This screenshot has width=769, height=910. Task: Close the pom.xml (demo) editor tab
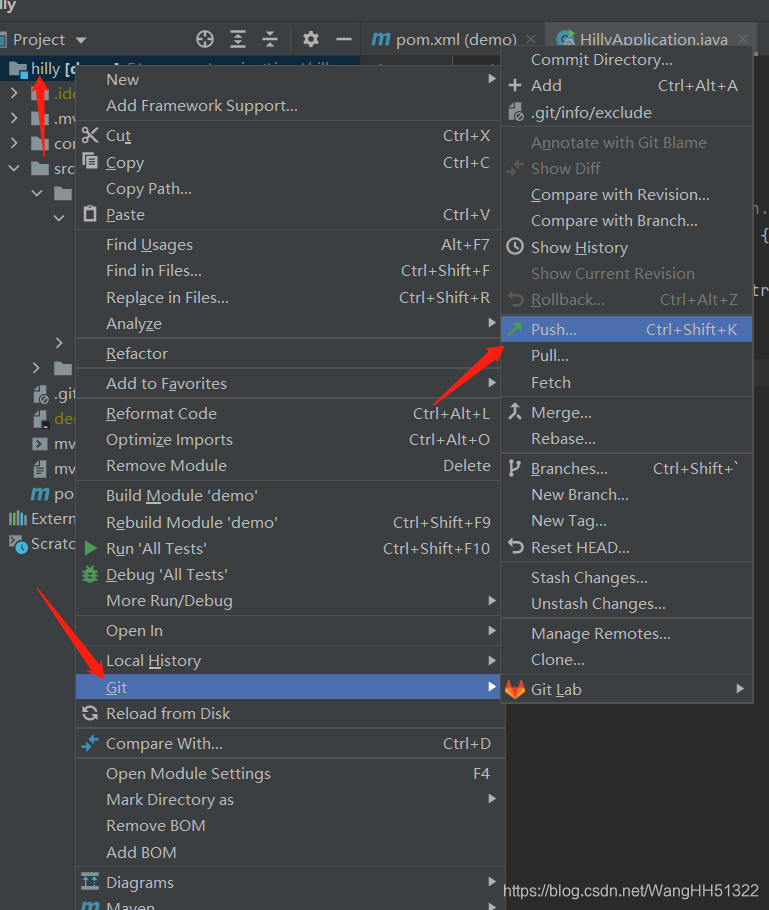tap(530, 38)
